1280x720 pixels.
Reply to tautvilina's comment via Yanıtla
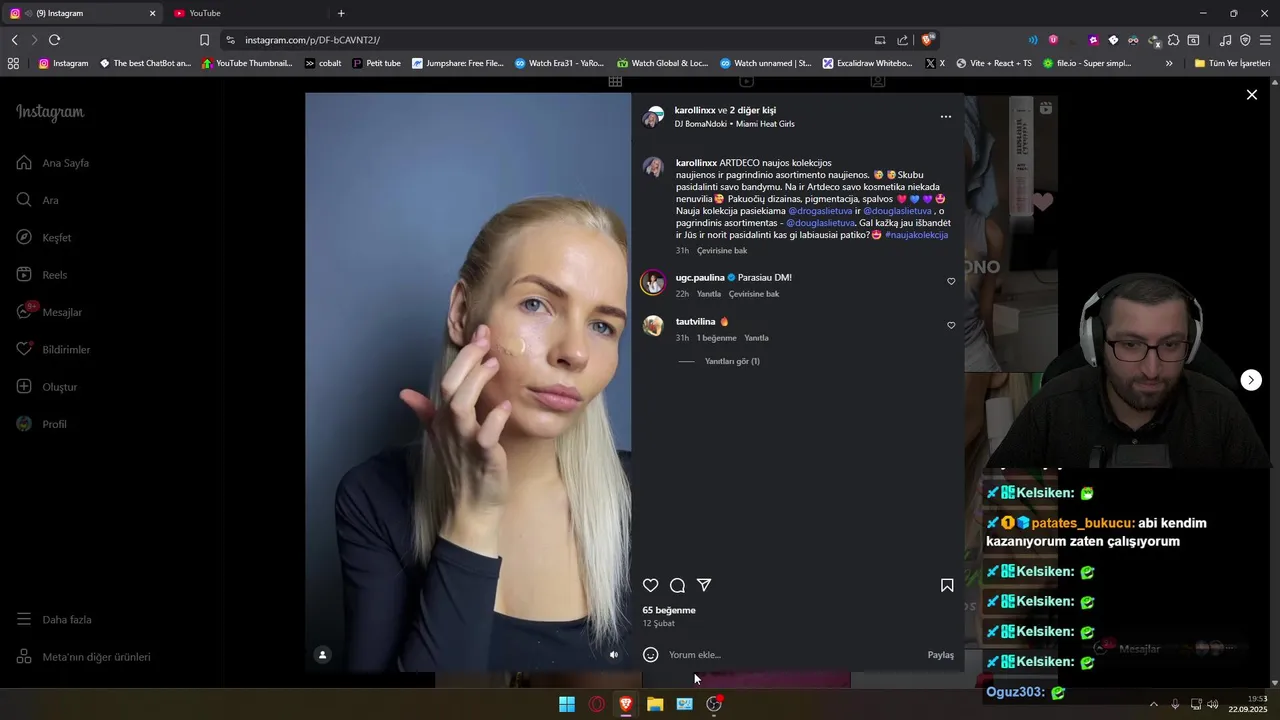(x=756, y=338)
